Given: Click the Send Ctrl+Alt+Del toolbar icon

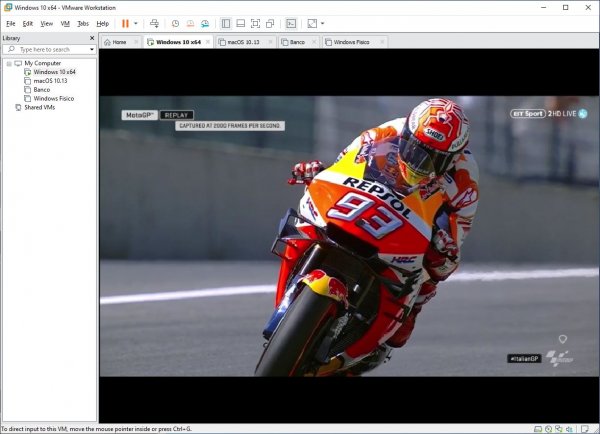Looking at the screenshot, I should click(154, 24).
